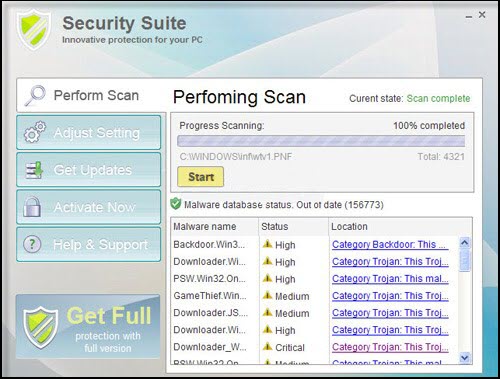The width and height of the screenshot is (500, 379).
Task: Open Category Trojan link for Downloader.JS
Action: 390,313
